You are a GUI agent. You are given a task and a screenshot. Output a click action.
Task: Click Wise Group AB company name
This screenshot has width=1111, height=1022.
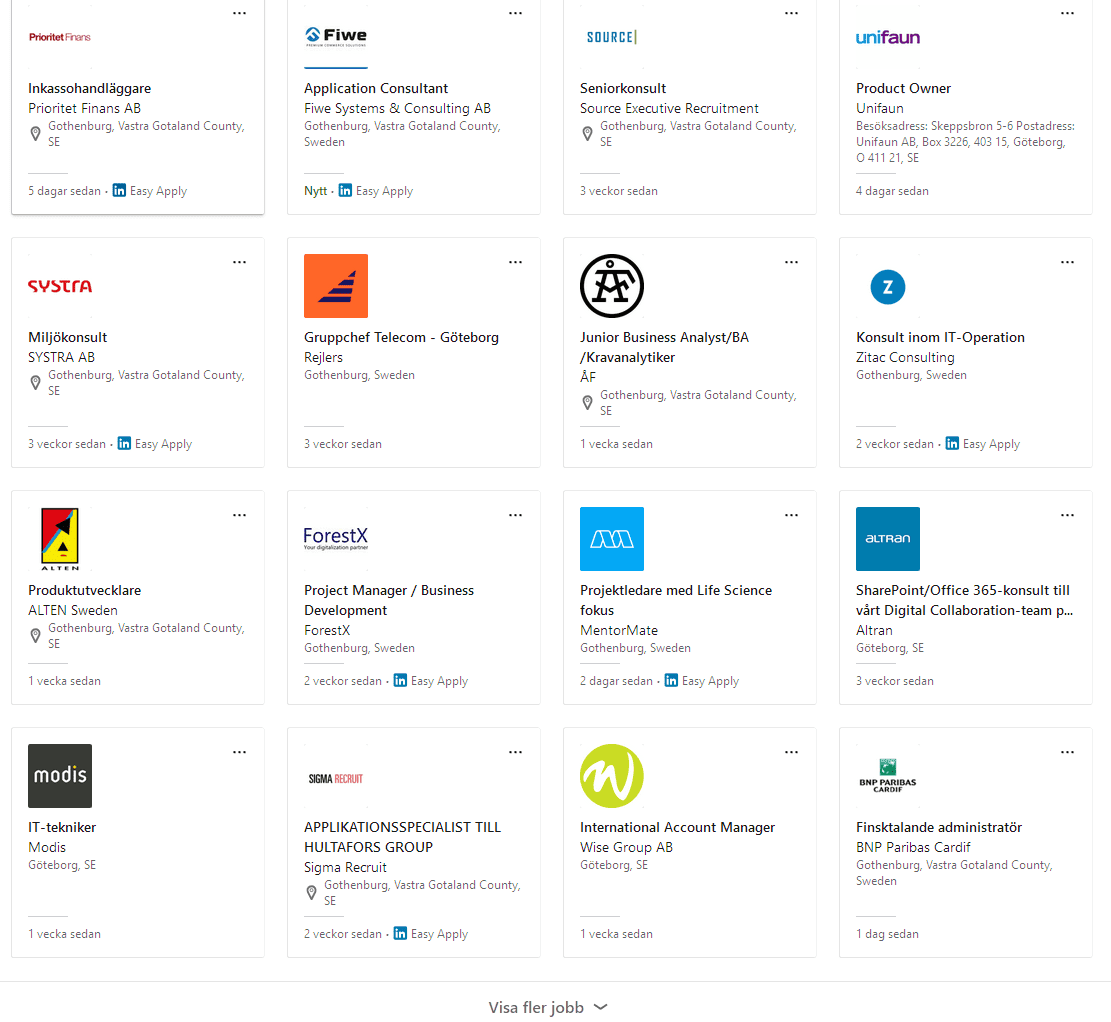click(x=626, y=847)
